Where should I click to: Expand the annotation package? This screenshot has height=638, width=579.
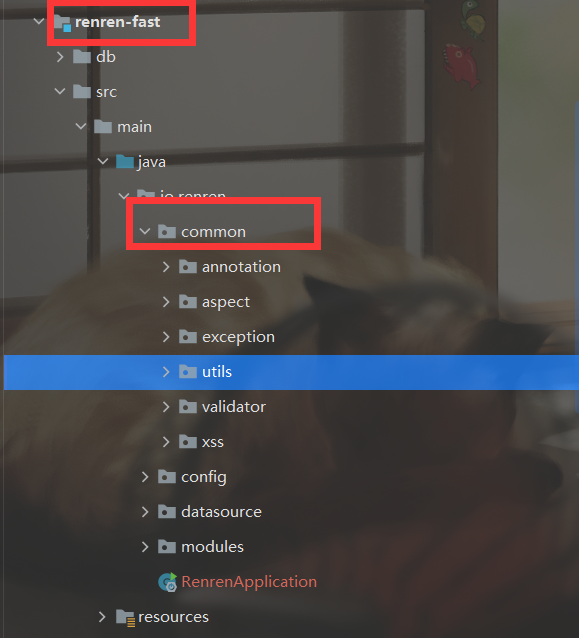166,267
